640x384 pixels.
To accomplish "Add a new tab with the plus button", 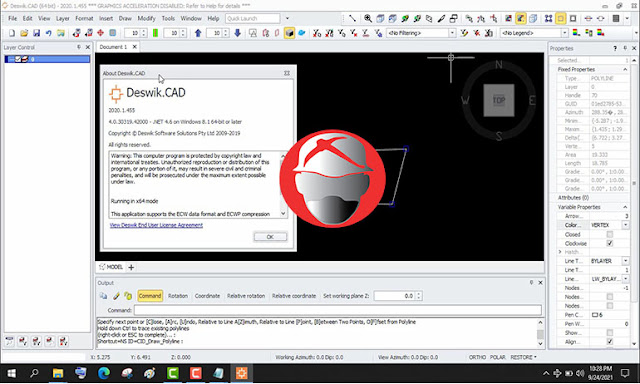I will pos(131,267).
